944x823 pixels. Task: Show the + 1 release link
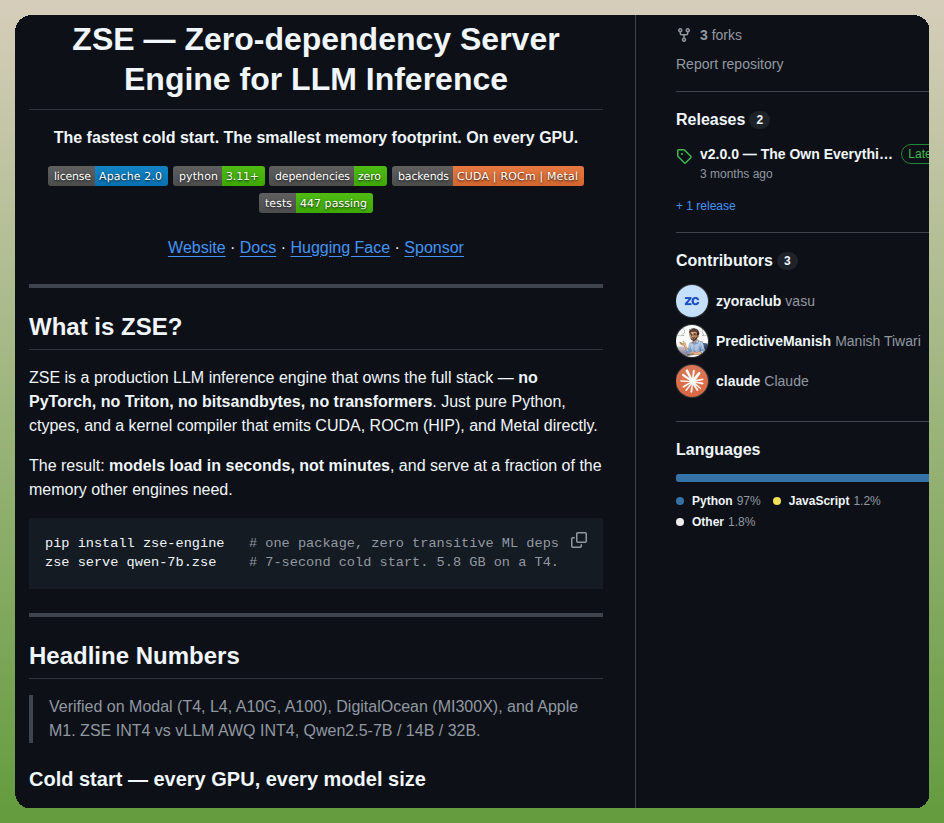point(705,206)
